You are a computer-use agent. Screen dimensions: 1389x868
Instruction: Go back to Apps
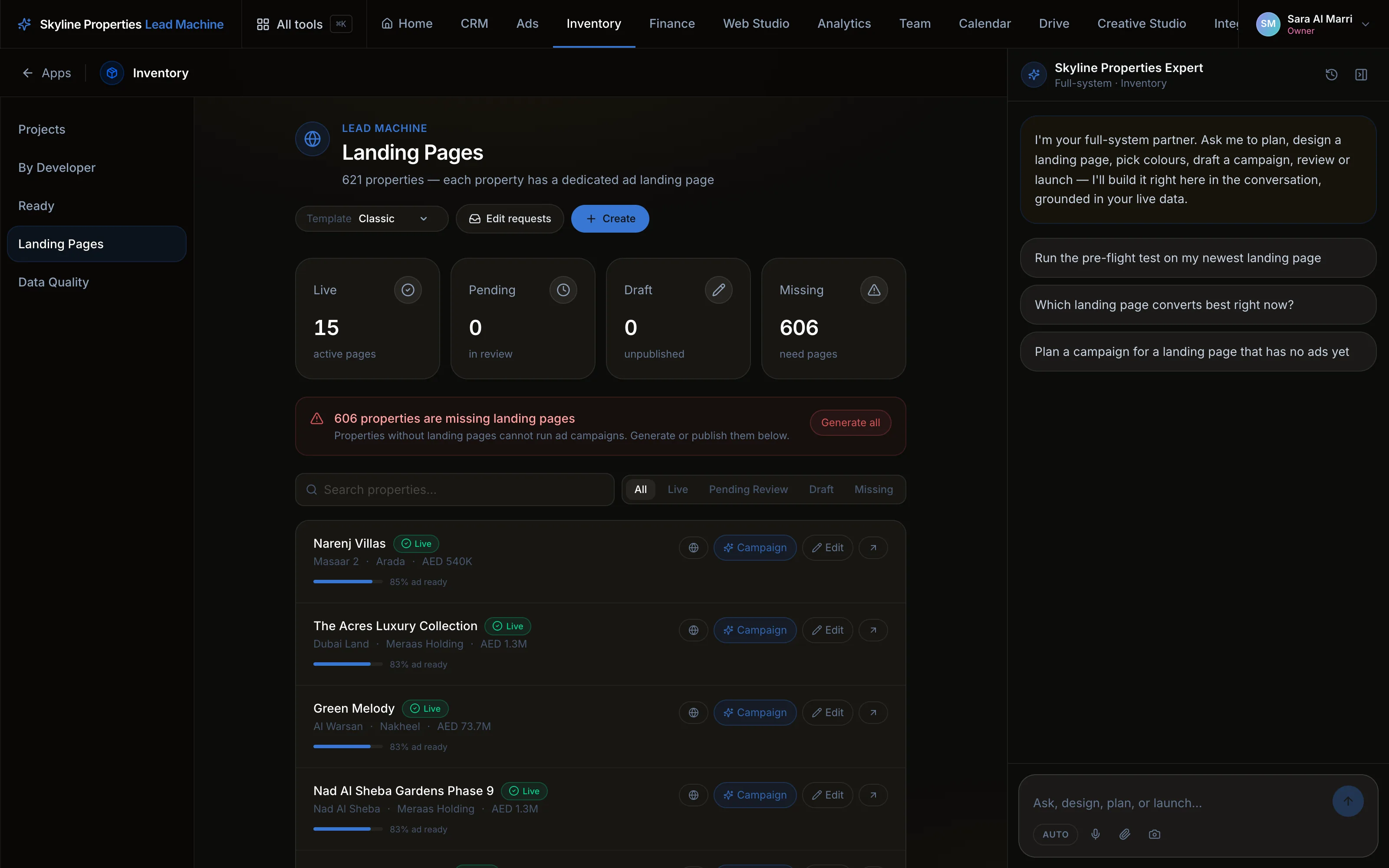pyautogui.click(x=47, y=73)
